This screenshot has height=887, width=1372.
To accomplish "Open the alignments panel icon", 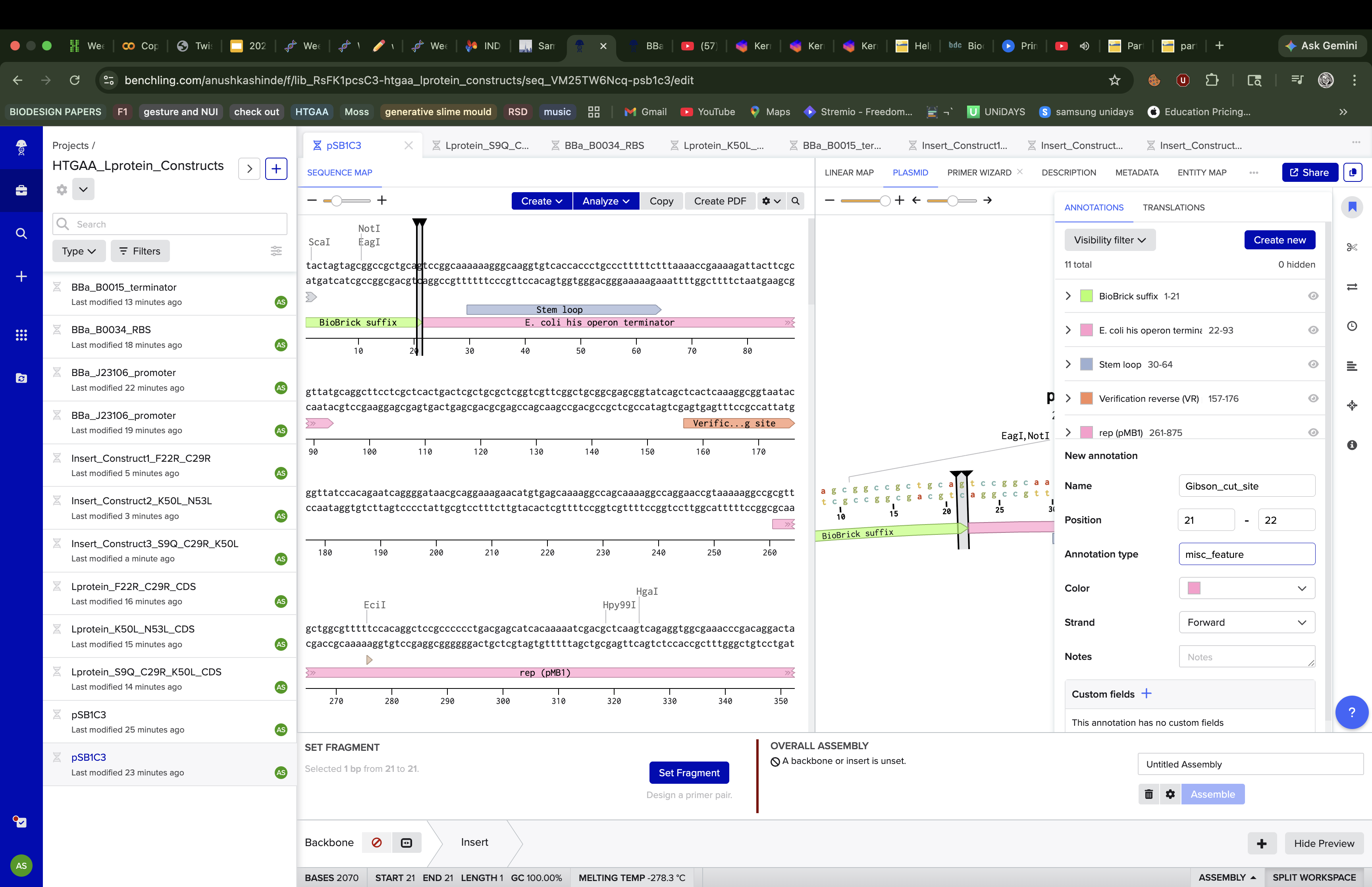I will (1352, 366).
